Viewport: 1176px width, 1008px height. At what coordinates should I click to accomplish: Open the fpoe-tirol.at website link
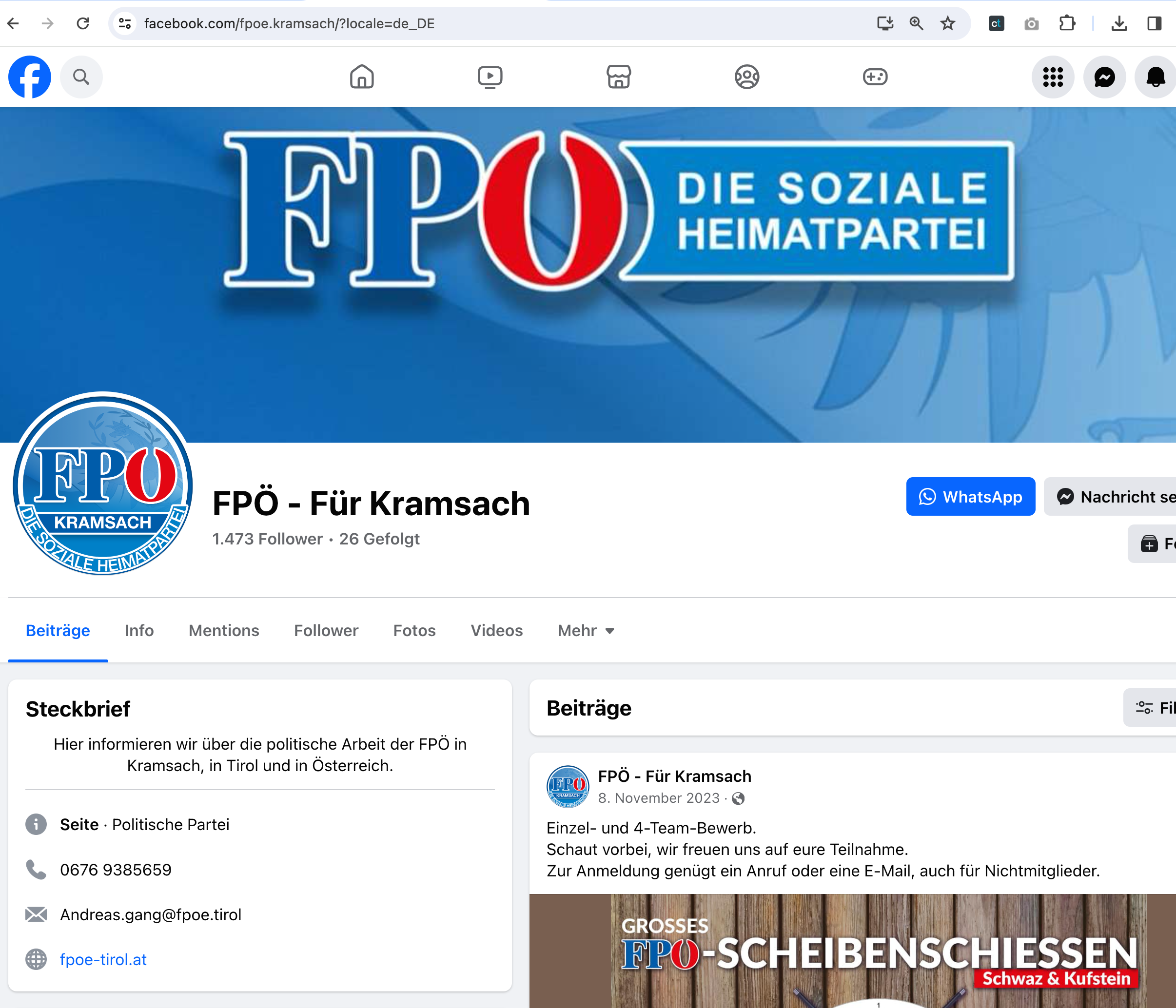pos(103,959)
